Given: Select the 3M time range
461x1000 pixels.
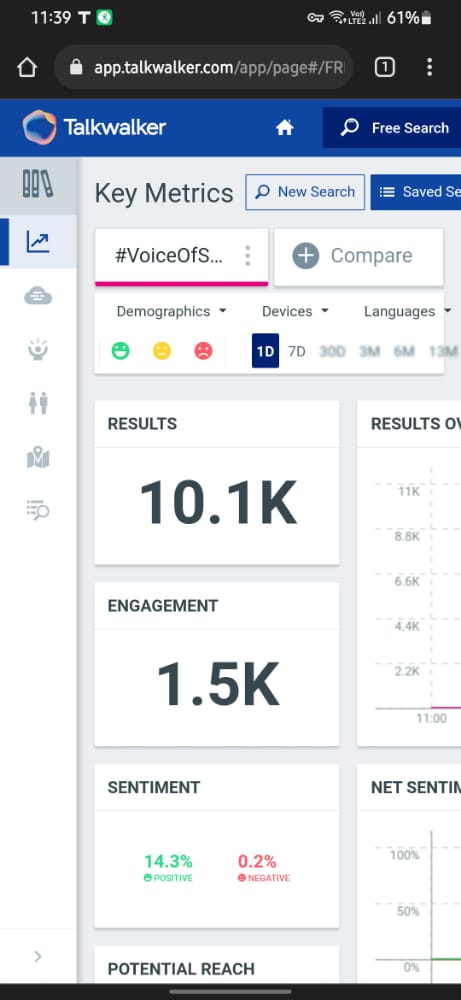Looking at the screenshot, I should coord(369,351).
